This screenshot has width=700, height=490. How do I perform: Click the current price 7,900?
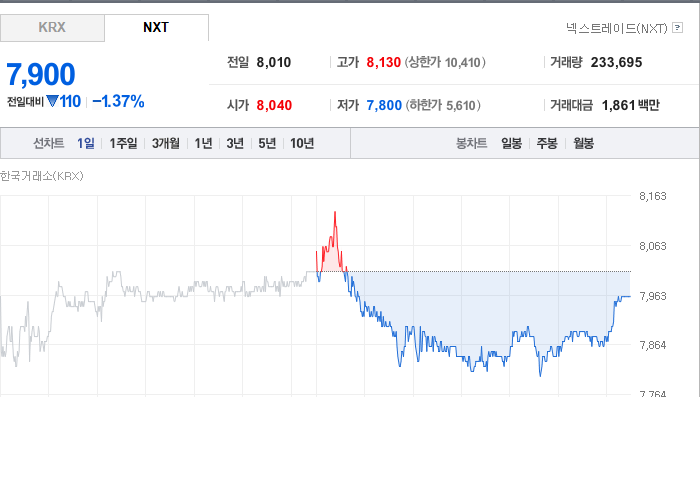(41, 74)
